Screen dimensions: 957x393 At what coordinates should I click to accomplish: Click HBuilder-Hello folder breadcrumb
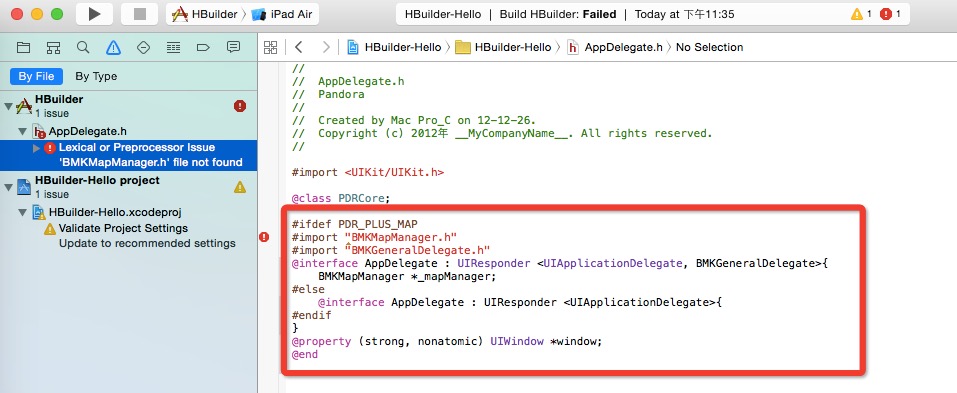[x=504, y=47]
